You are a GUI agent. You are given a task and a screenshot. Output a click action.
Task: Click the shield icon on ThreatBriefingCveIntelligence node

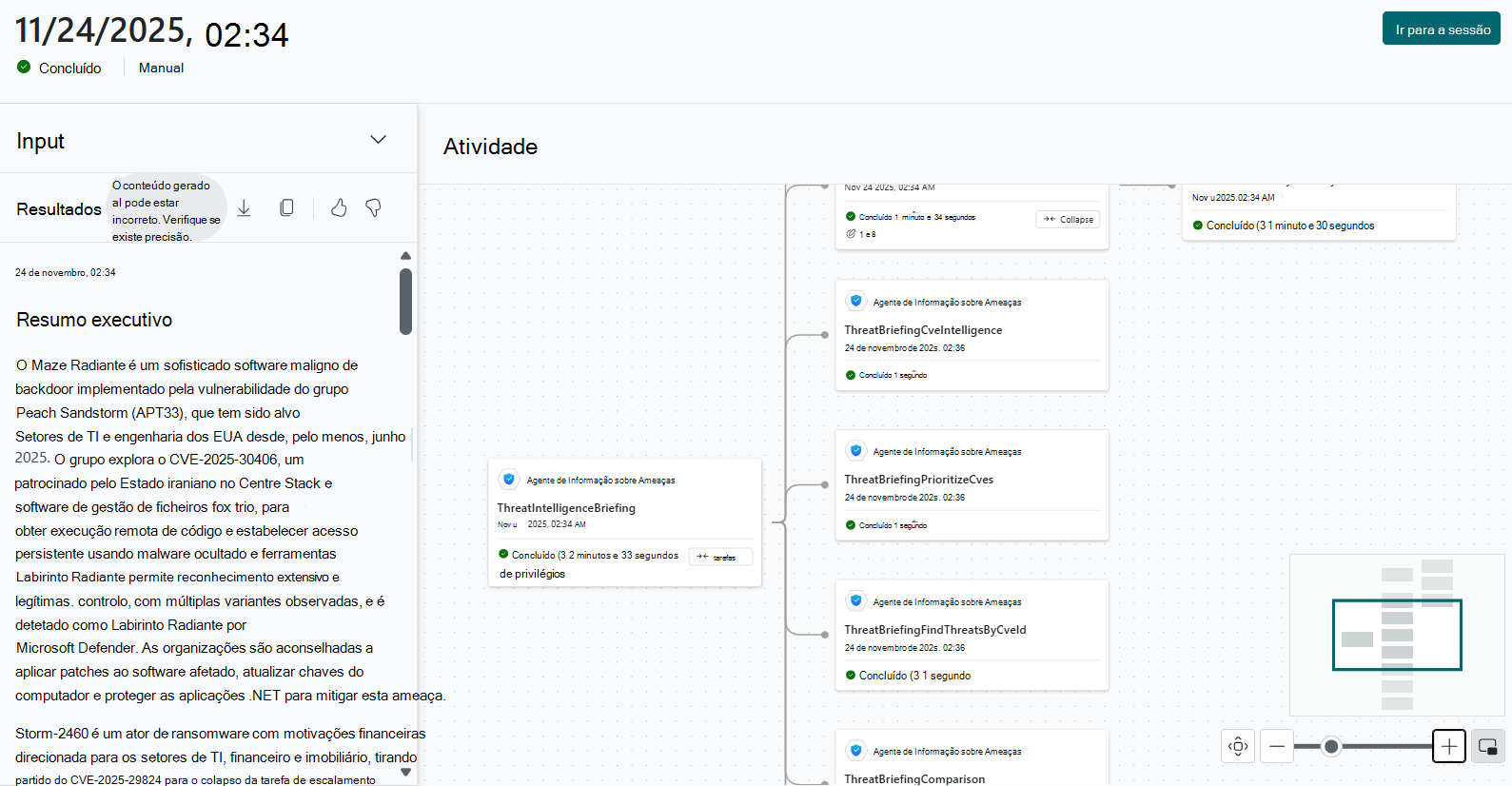coord(856,302)
